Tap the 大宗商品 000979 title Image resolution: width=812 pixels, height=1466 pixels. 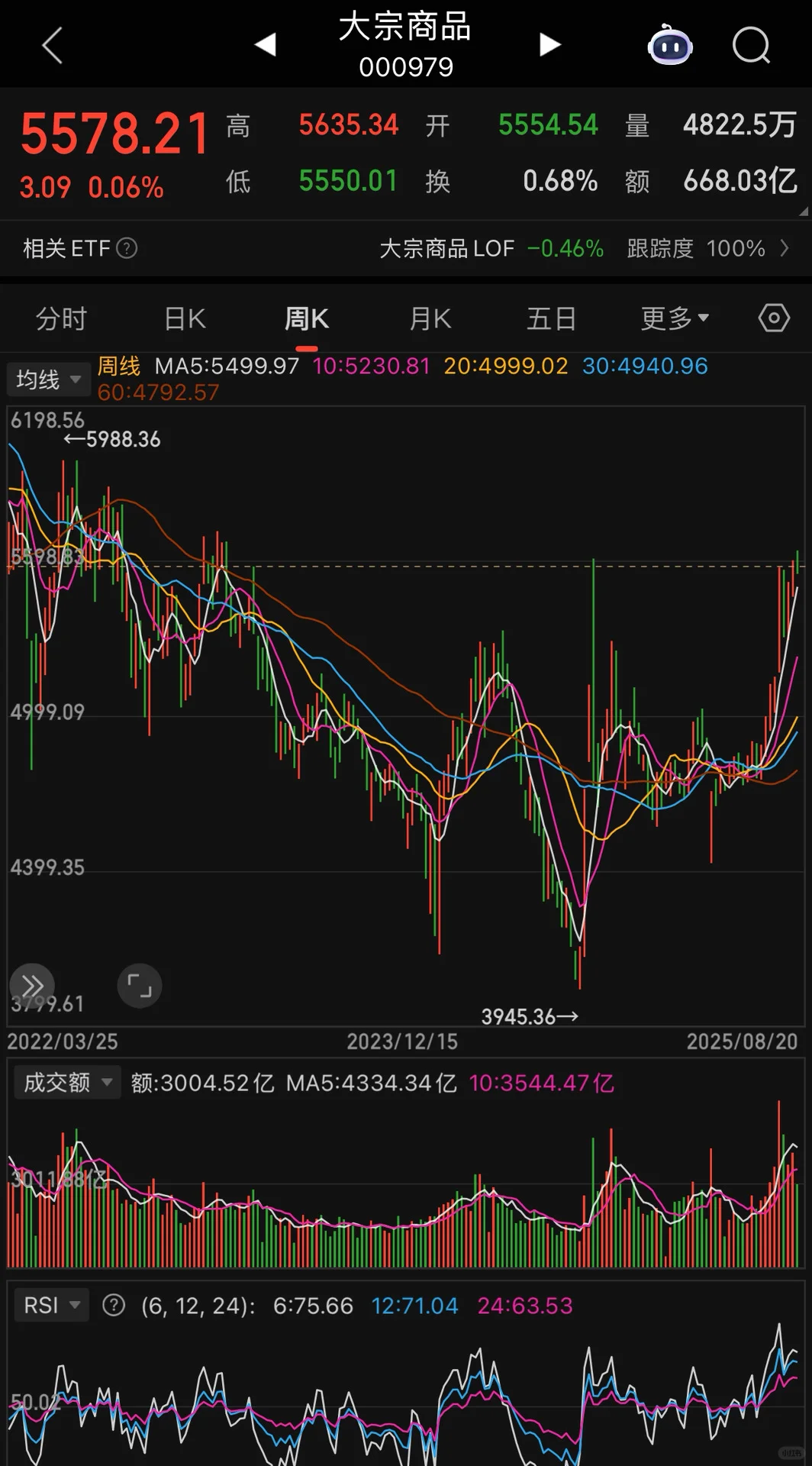(x=405, y=45)
